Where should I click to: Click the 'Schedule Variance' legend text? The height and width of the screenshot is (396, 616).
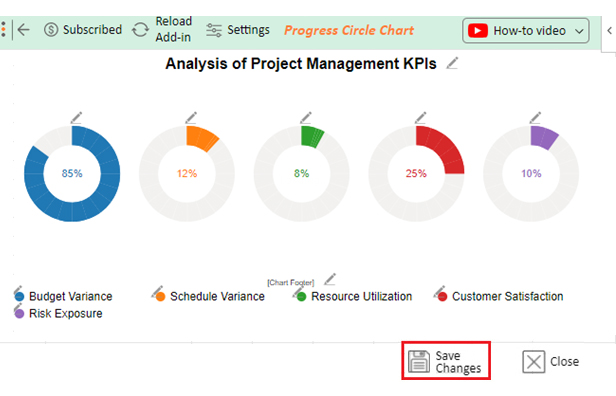click(x=217, y=297)
